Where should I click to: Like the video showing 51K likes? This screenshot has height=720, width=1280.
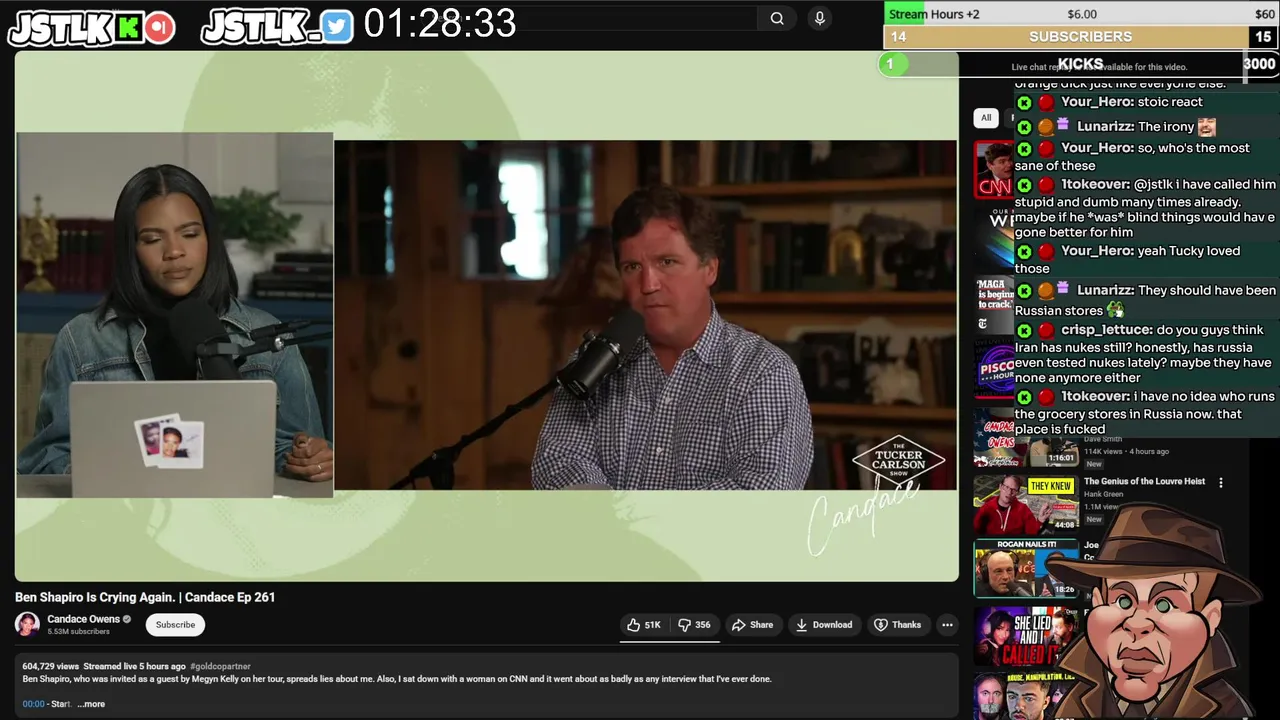(644, 625)
